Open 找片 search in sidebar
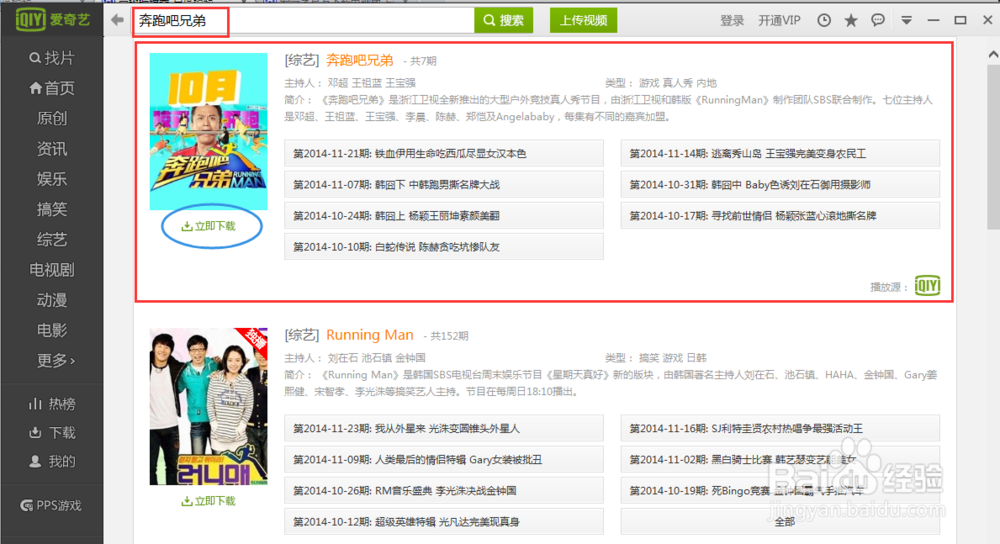The height and width of the screenshot is (544, 1000). [52, 58]
